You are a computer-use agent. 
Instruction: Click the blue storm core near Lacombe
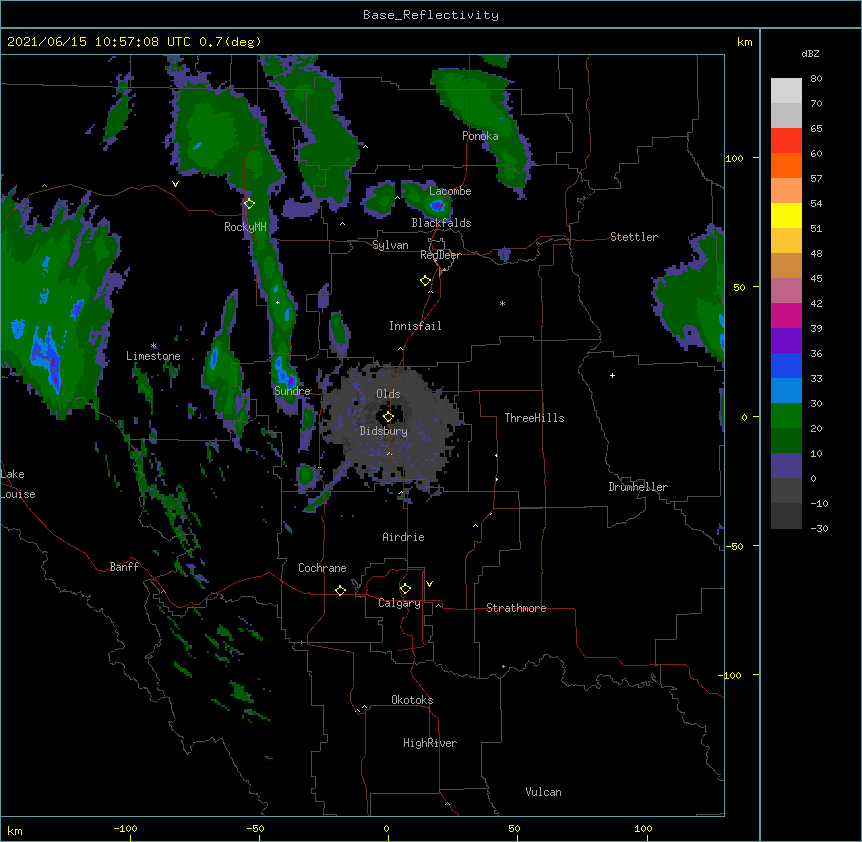437,206
